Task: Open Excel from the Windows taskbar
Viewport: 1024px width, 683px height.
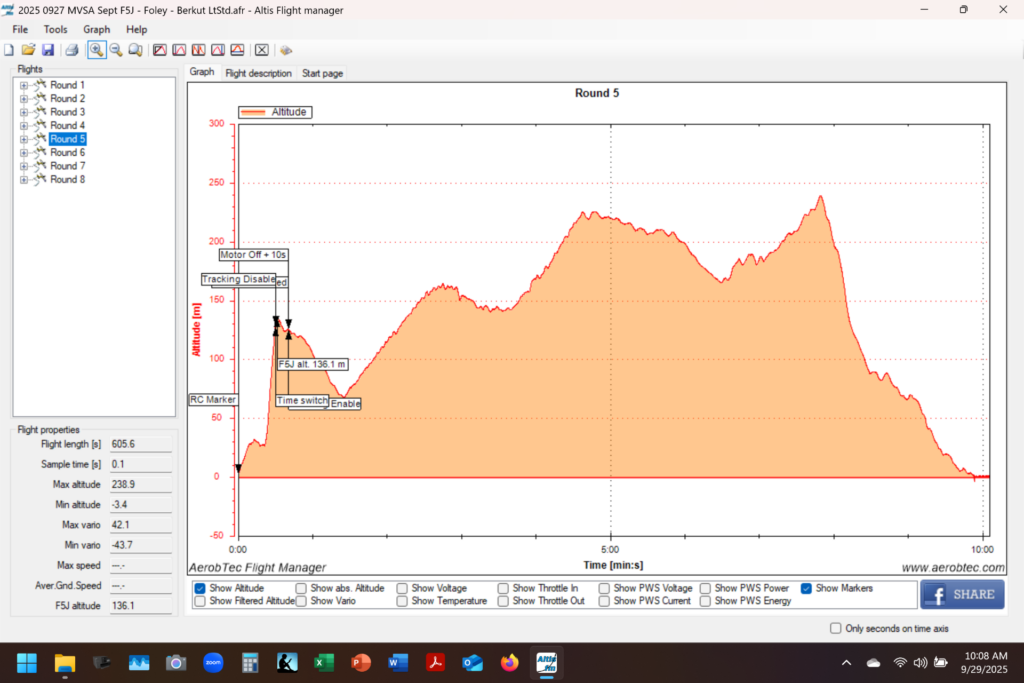Action: click(x=324, y=662)
